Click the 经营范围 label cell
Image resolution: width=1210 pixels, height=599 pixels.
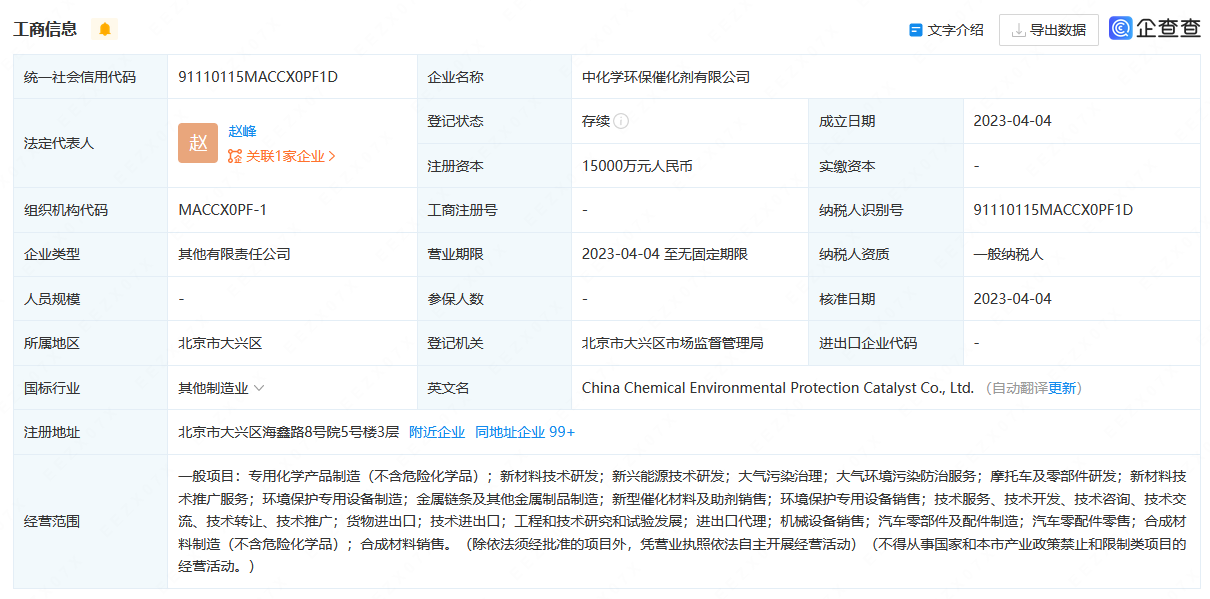90,521
